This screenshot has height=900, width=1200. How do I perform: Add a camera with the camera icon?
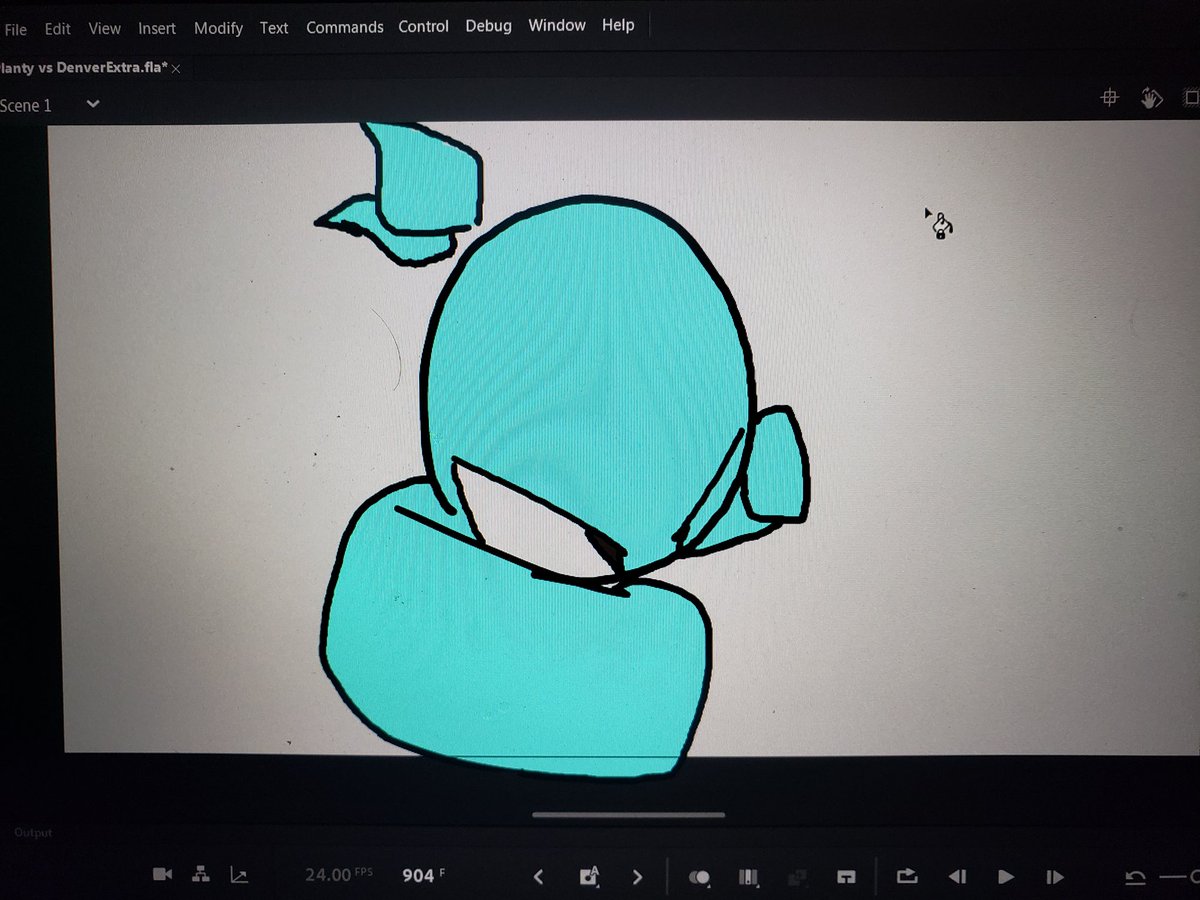[162, 874]
